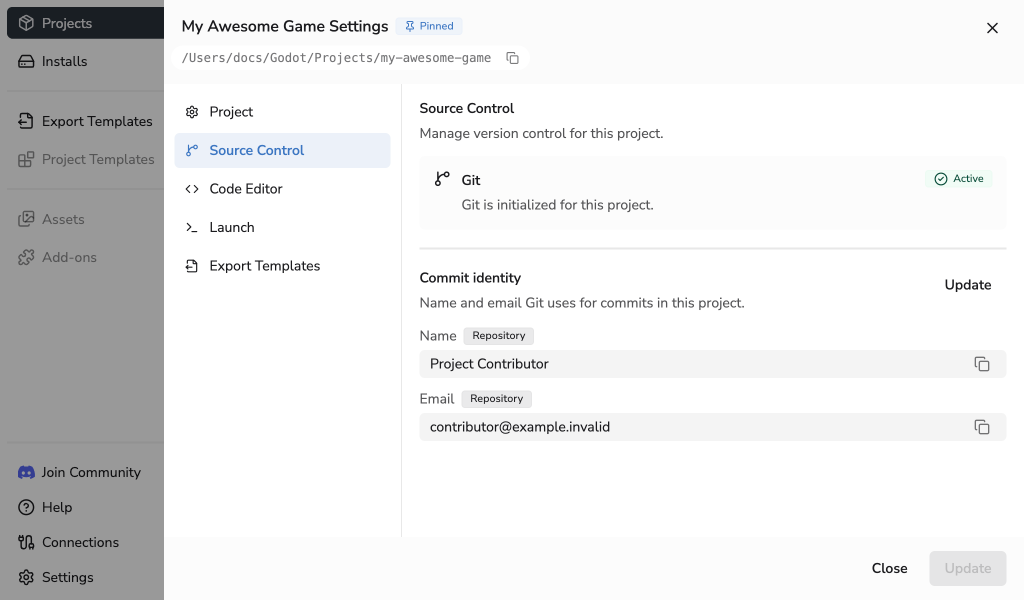Click the Assets icon in sidebar
Image resolution: width=1024 pixels, height=600 pixels.
26,219
